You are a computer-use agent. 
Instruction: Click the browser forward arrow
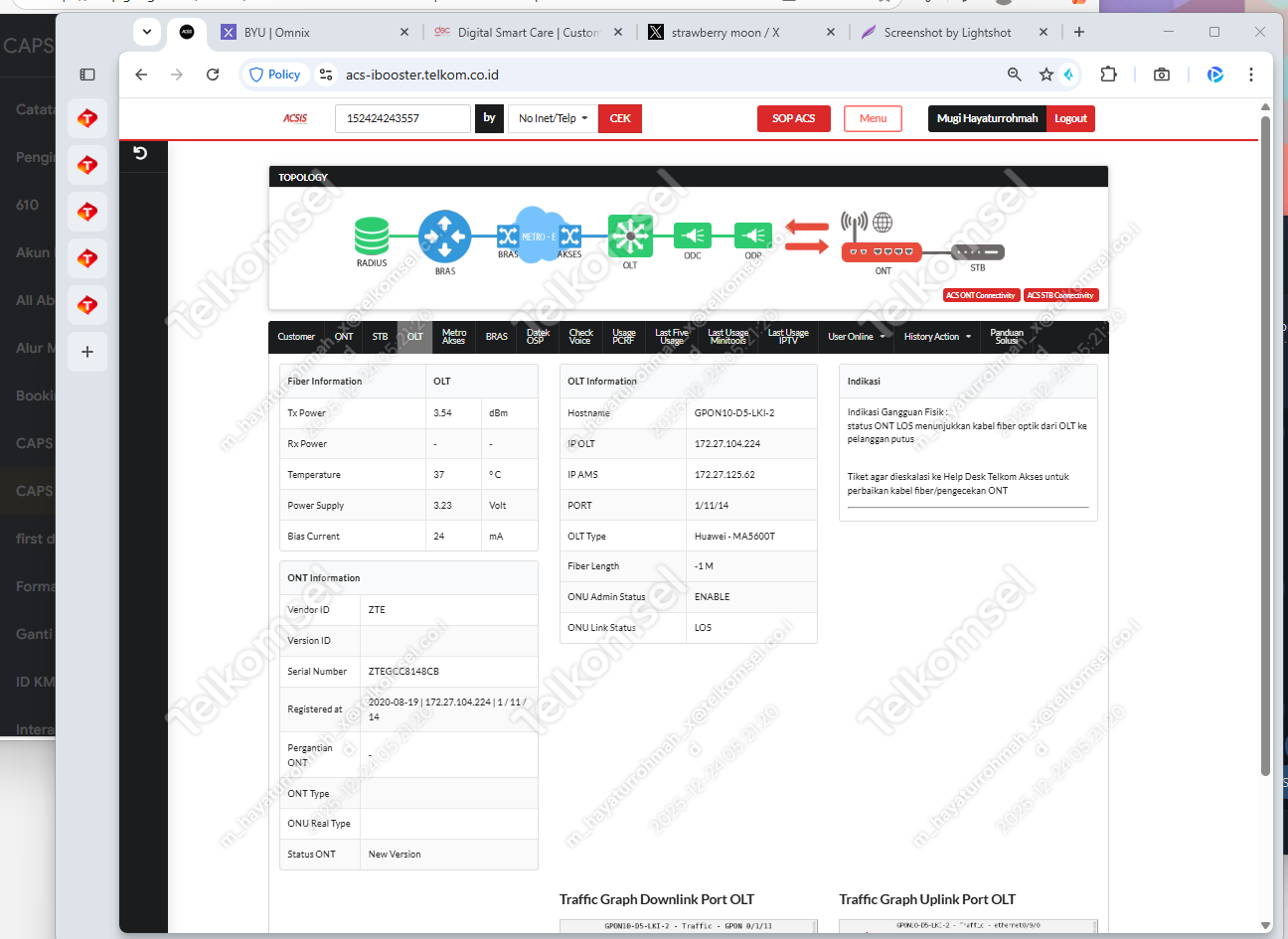(x=177, y=75)
